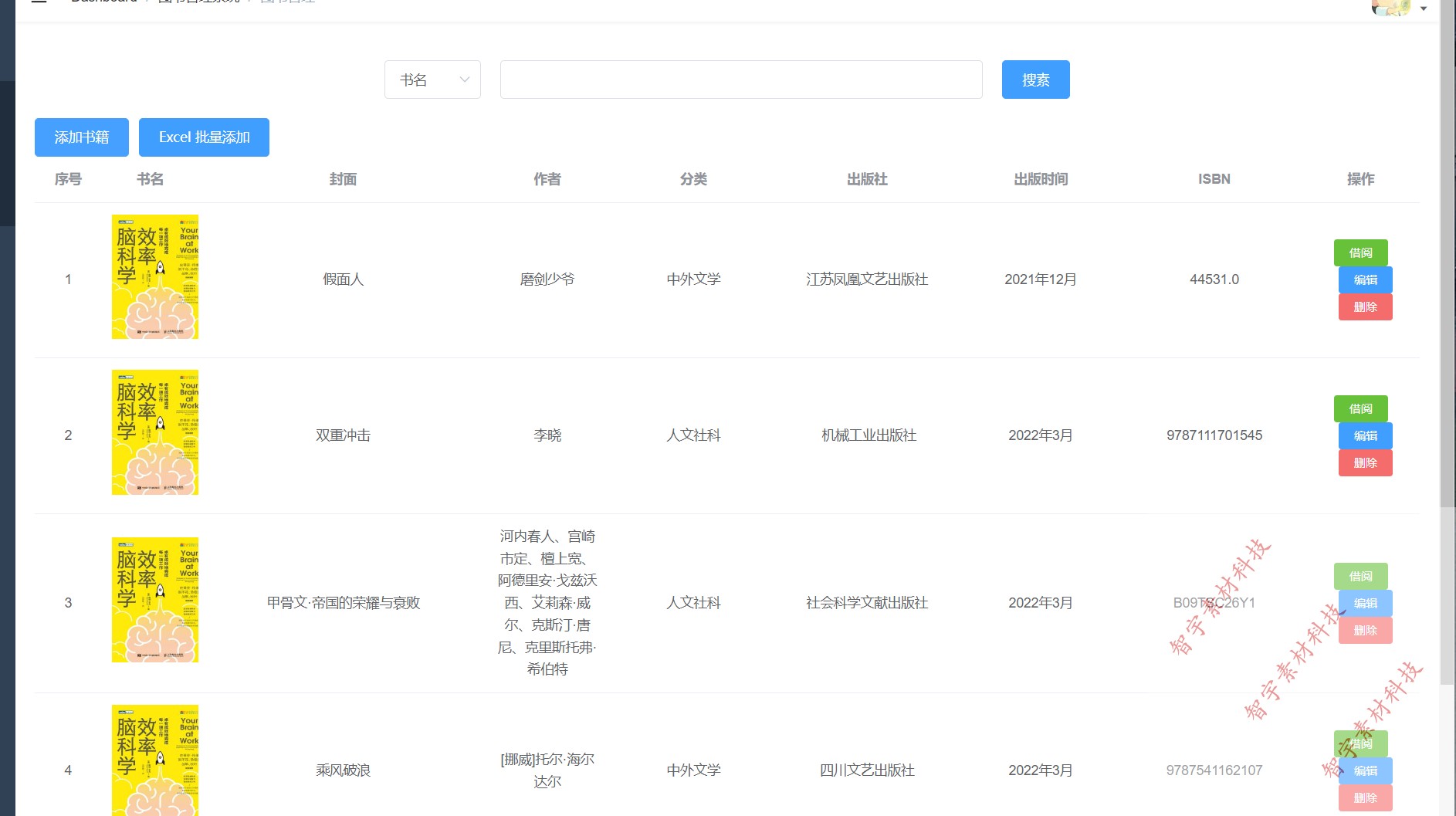This screenshot has height=816, width=1456.
Task: Focus the book search input box
Action: (x=741, y=80)
